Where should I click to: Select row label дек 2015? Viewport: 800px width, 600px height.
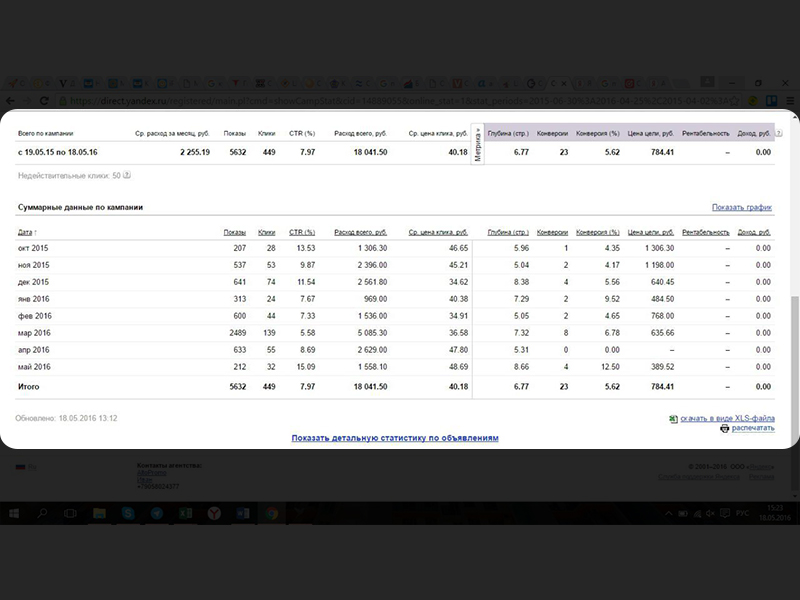point(33,282)
